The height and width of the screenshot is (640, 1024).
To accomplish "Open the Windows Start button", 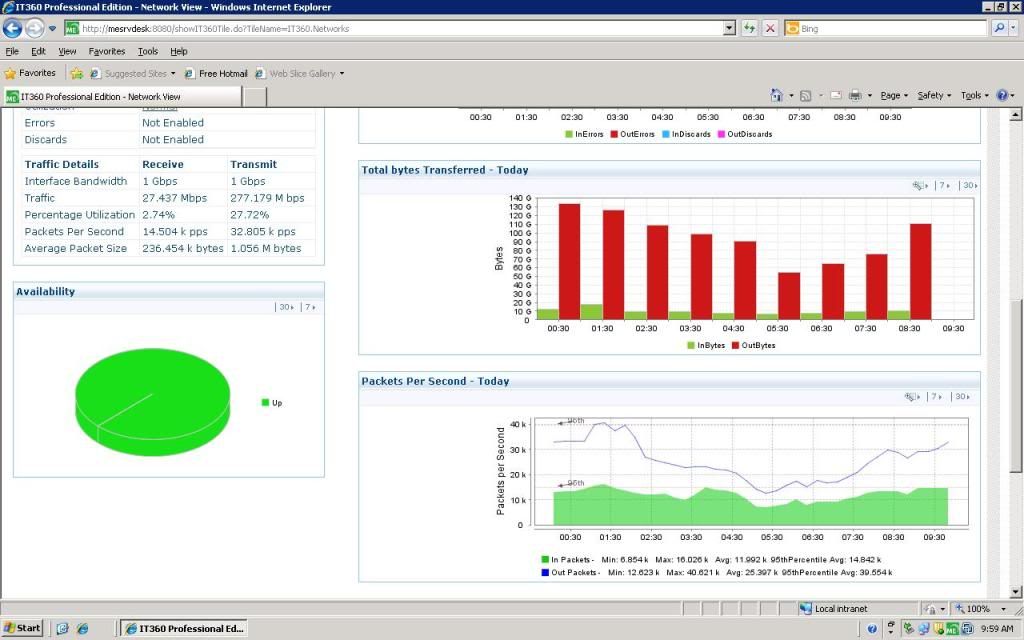I will click(22, 628).
